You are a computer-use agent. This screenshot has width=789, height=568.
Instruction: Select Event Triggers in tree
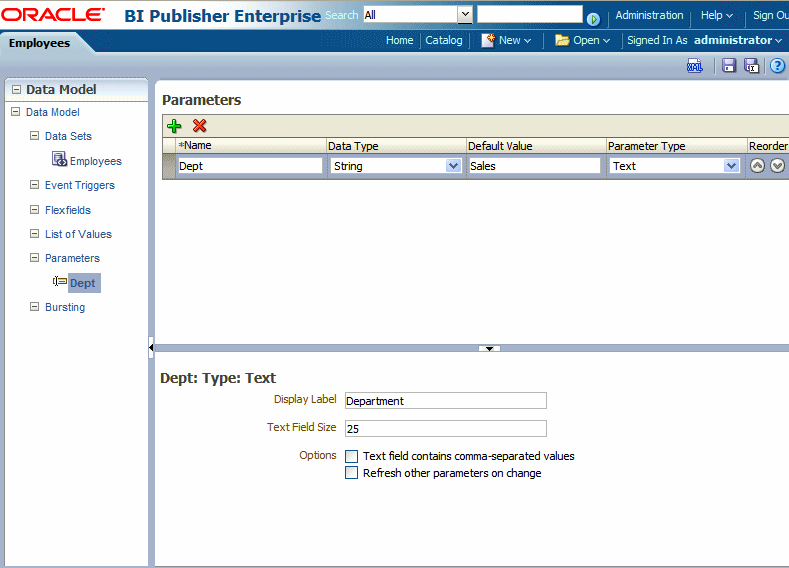(x=80, y=185)
